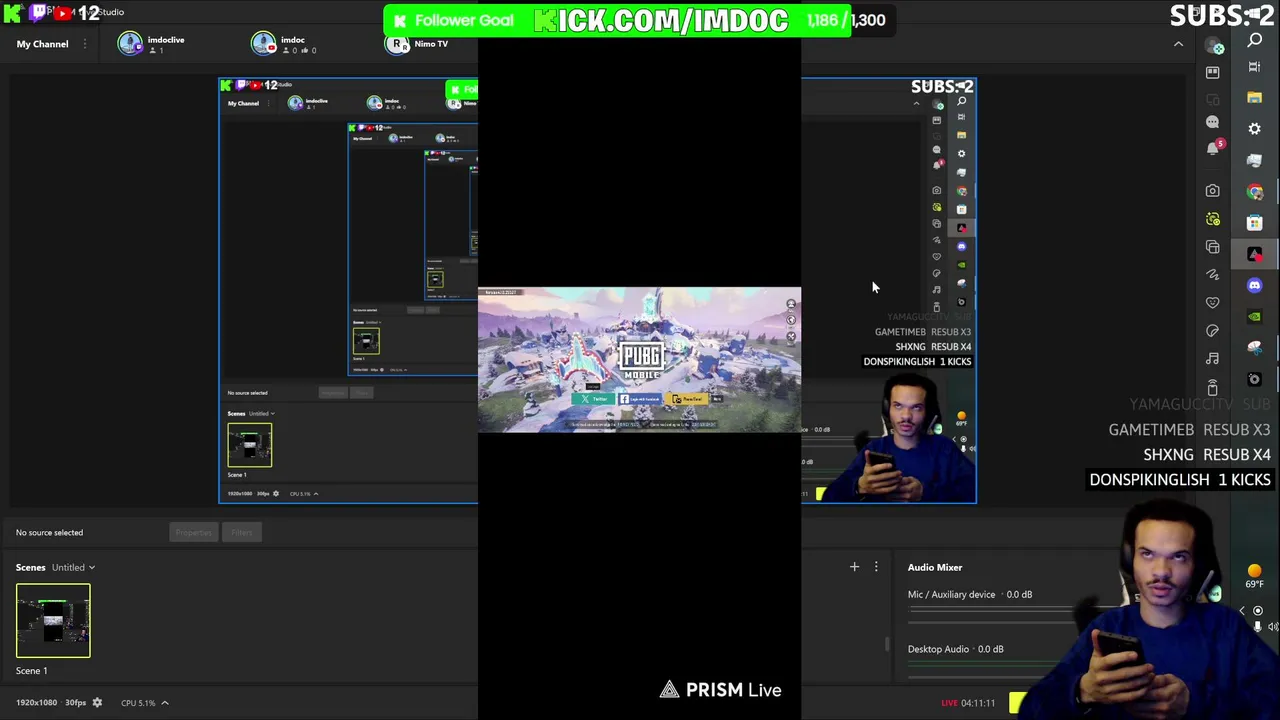Open Discord from taskbar
Screen dimensions: 1280x720
click(1255, 286)
